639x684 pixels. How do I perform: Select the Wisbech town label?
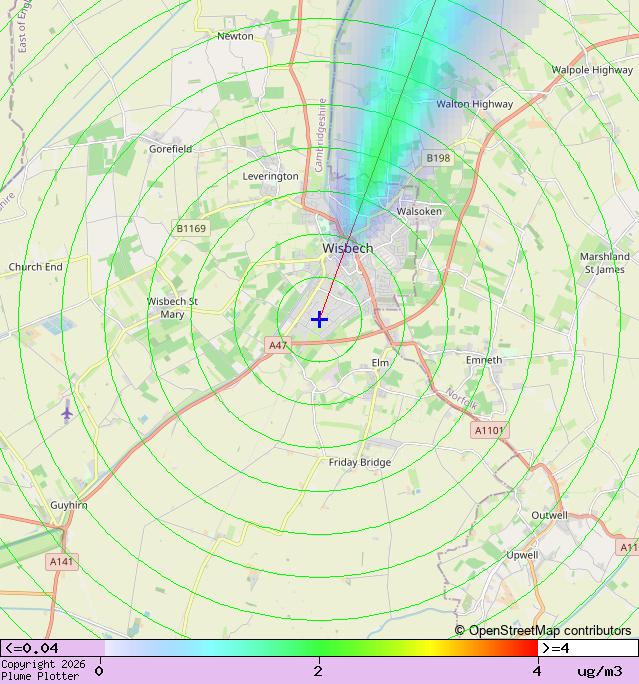(347, 248)
